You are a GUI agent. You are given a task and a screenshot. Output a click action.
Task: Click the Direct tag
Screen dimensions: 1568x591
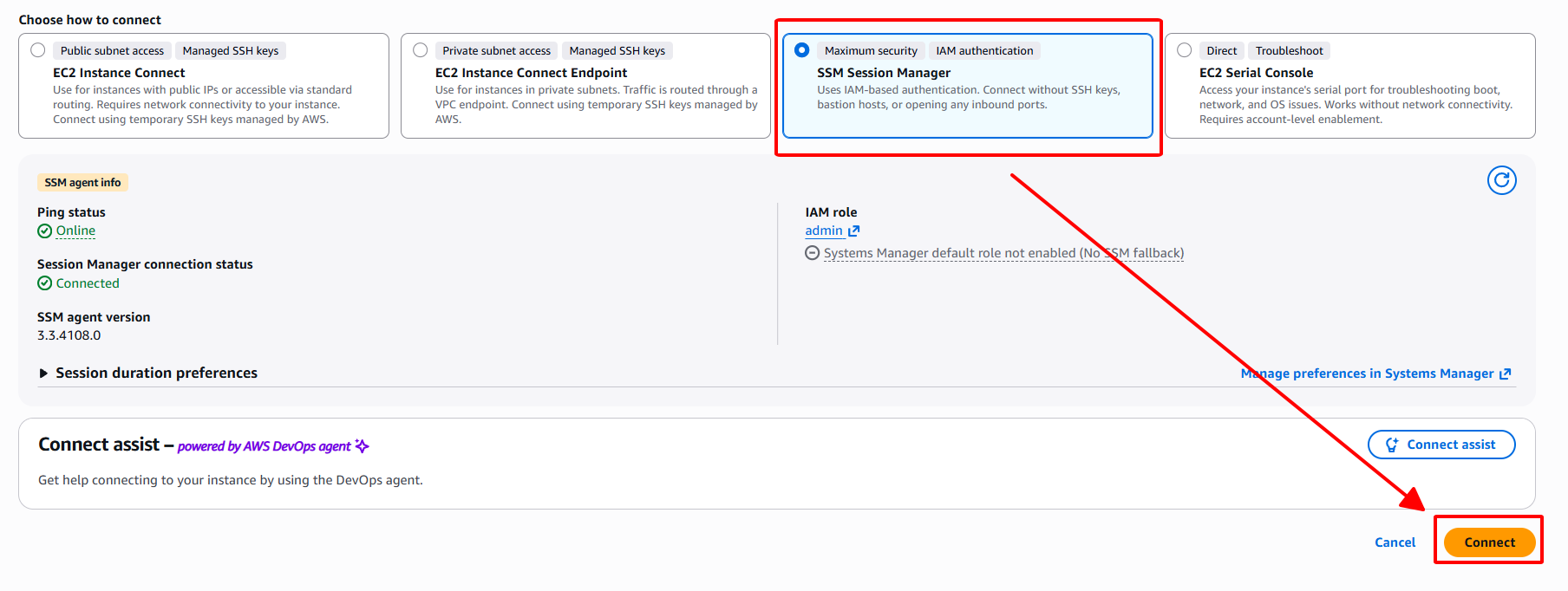[x=1221, y=51]
